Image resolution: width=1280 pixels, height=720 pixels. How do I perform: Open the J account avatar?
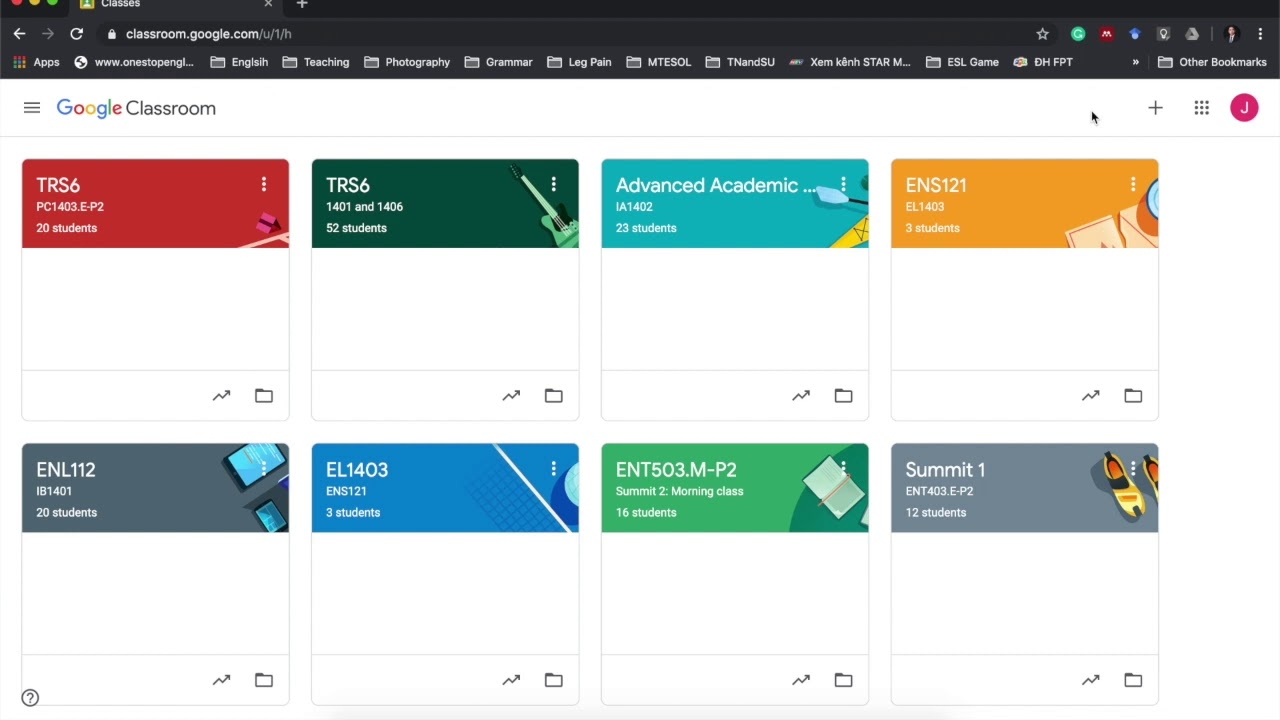tap(1244, 108)
